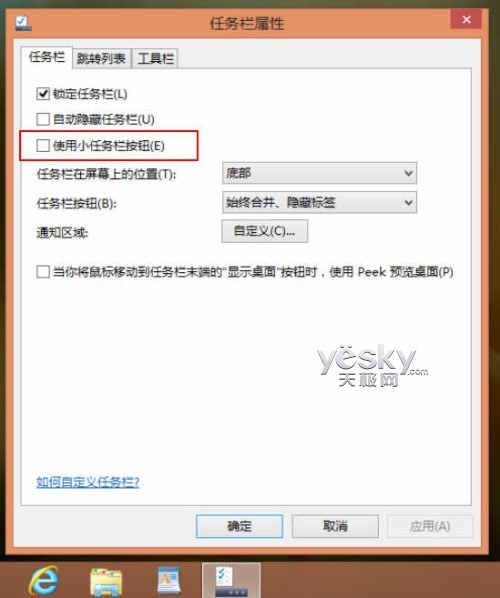The width and height of the screenshot is (500, 598).
Task: Click the dialog icon in the title bar
Action: pos(23,24)
